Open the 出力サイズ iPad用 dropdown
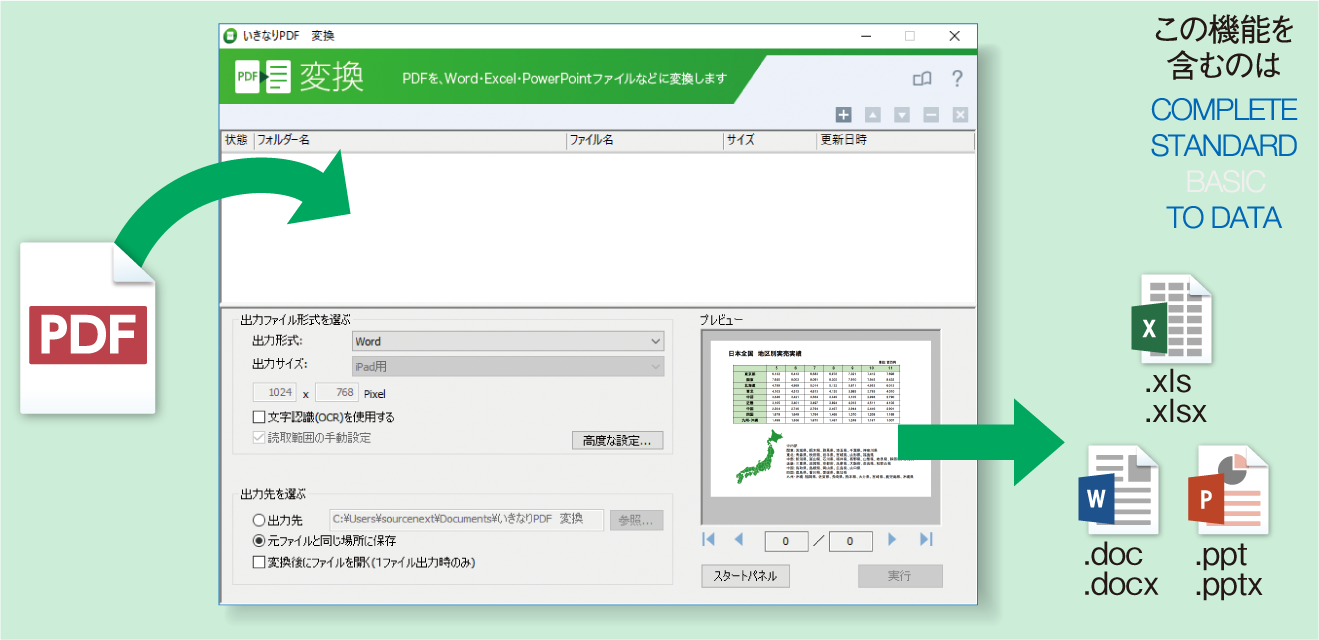This screenshot has width=1319, height=640. pyautogui.click(x=508, y=366)
